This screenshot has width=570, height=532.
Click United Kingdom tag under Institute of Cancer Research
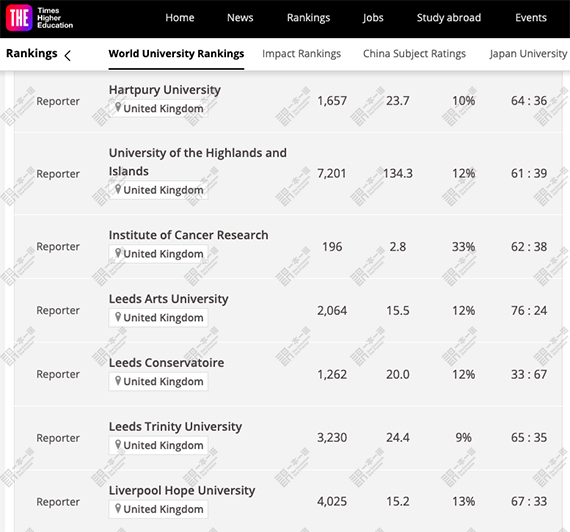(x=158, y=254)
